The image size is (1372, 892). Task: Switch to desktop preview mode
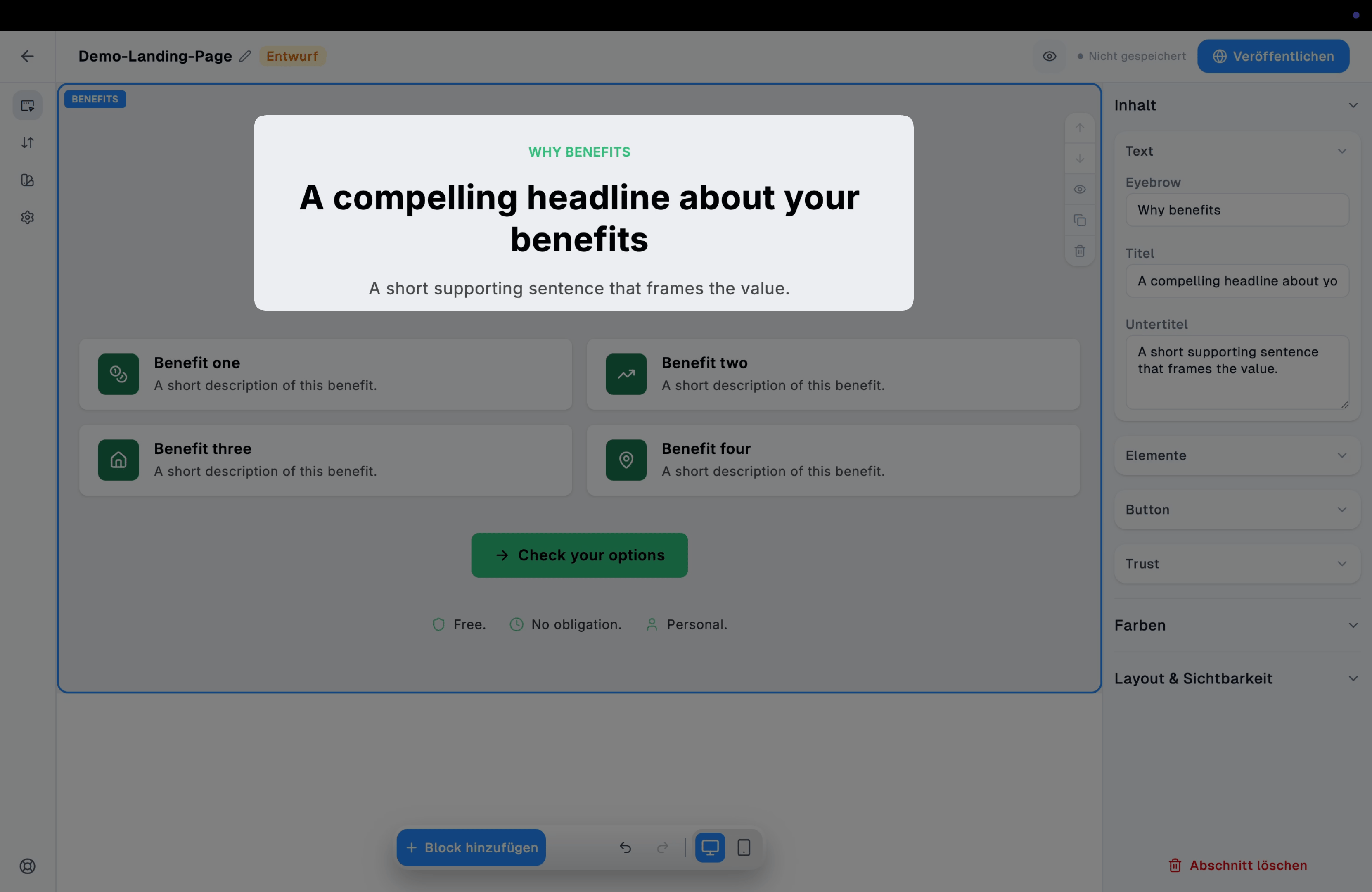(710, 847)
